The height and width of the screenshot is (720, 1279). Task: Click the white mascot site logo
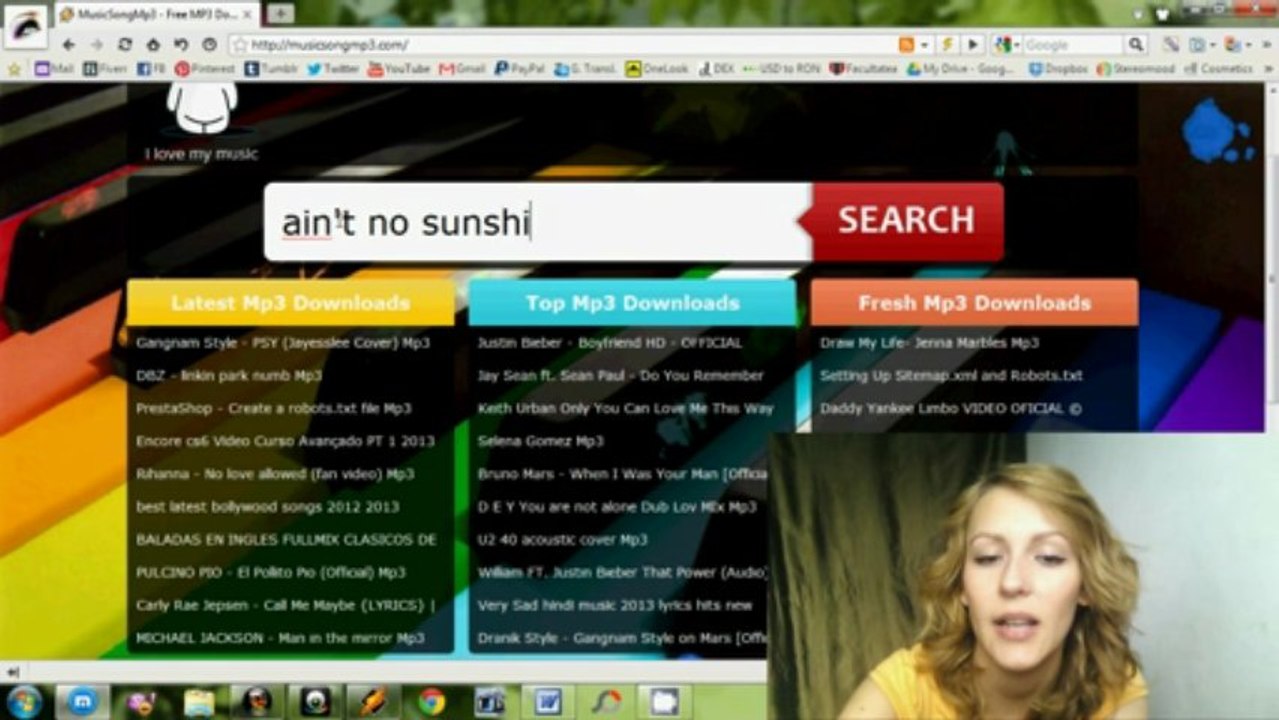tap(202, 108)
